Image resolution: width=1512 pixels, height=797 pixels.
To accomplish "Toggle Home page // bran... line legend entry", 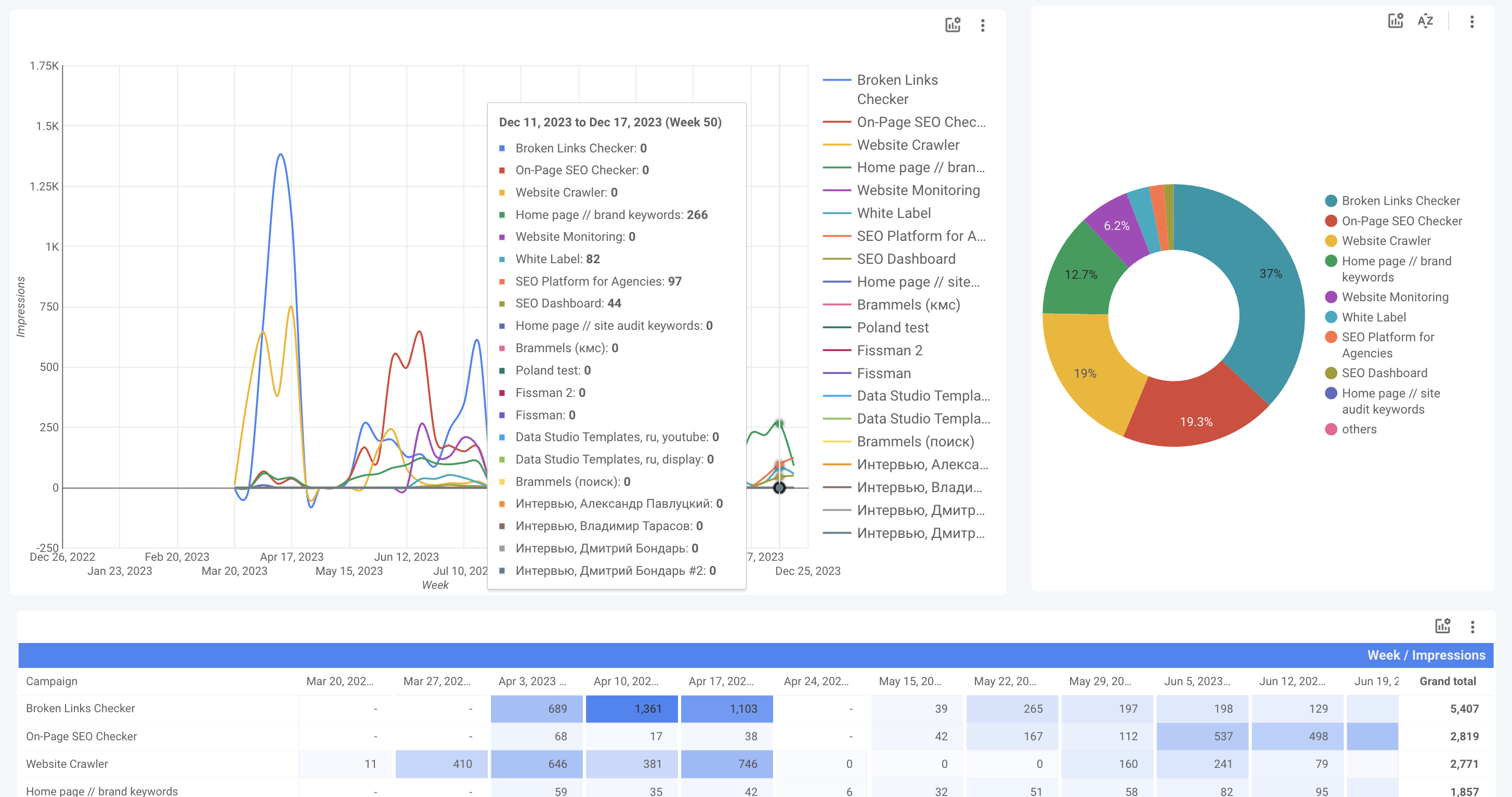I will pyautogui.click(x=905, y=168).
